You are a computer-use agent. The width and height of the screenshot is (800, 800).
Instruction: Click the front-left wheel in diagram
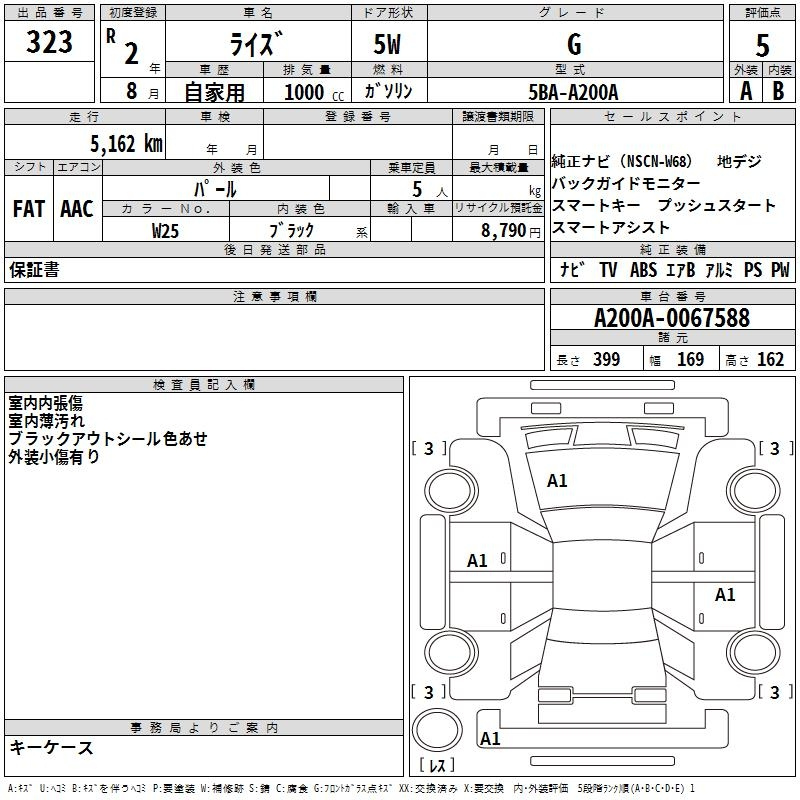point(451,491)
